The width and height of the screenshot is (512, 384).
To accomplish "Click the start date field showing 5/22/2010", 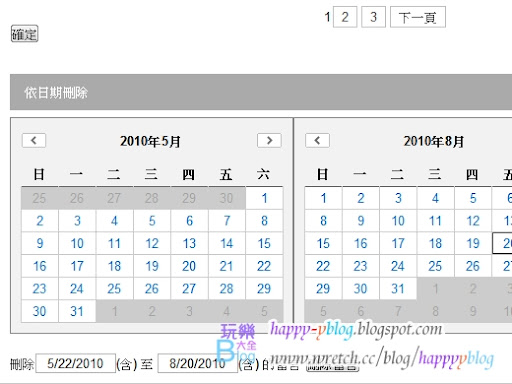I will click(x=75, y=363).
